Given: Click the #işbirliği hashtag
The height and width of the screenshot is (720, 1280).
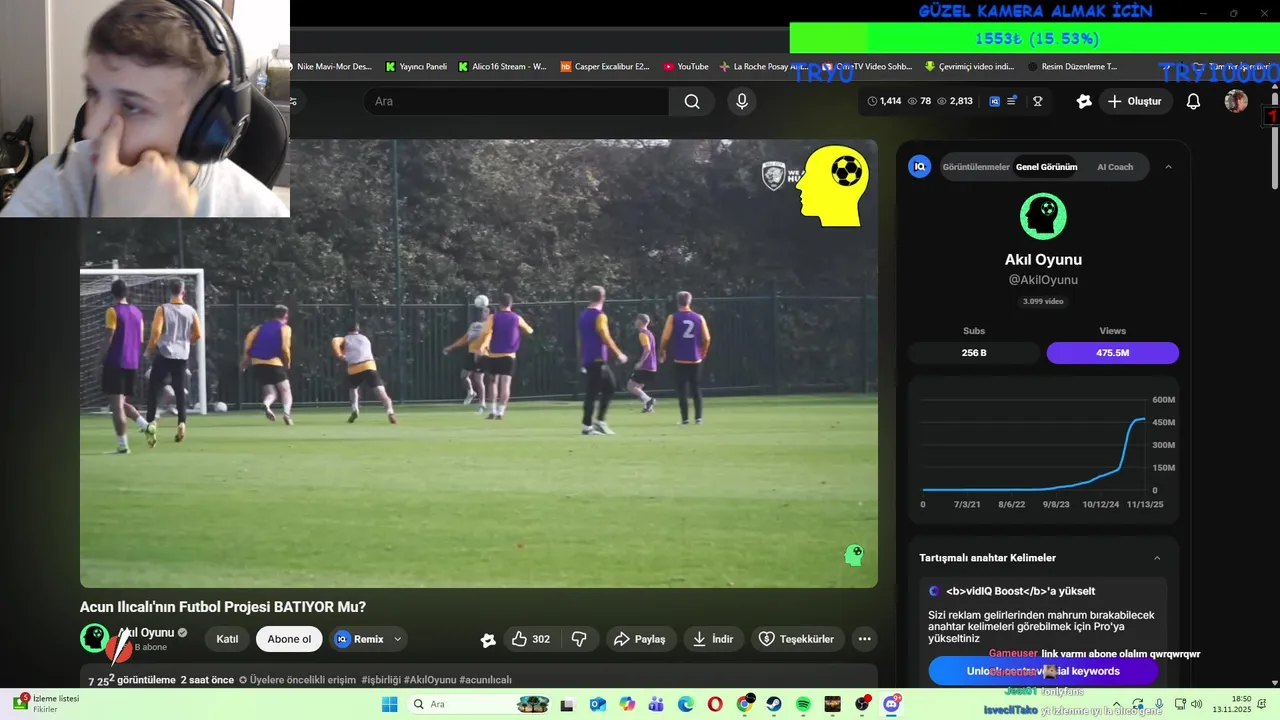Looking at the screenshot, I should pyautogui.click(x=381, y=680).
